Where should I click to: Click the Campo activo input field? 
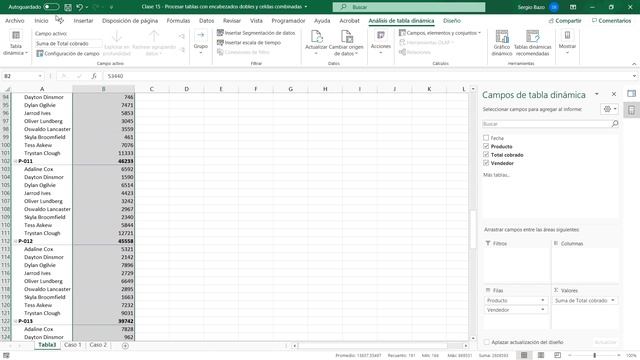[x=69, y=43]
